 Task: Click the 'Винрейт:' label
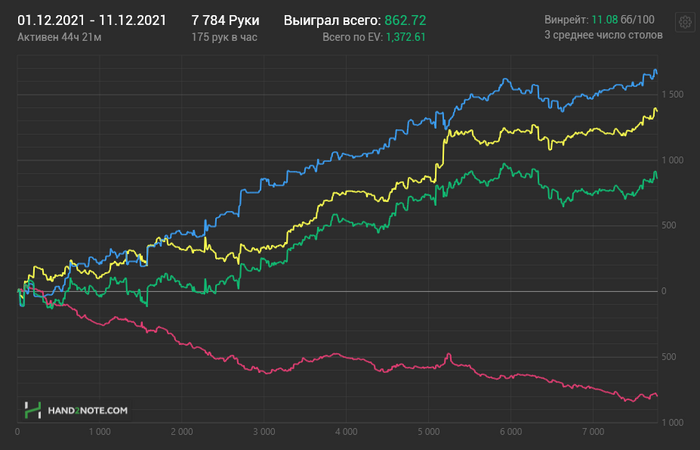coord(566,20)
